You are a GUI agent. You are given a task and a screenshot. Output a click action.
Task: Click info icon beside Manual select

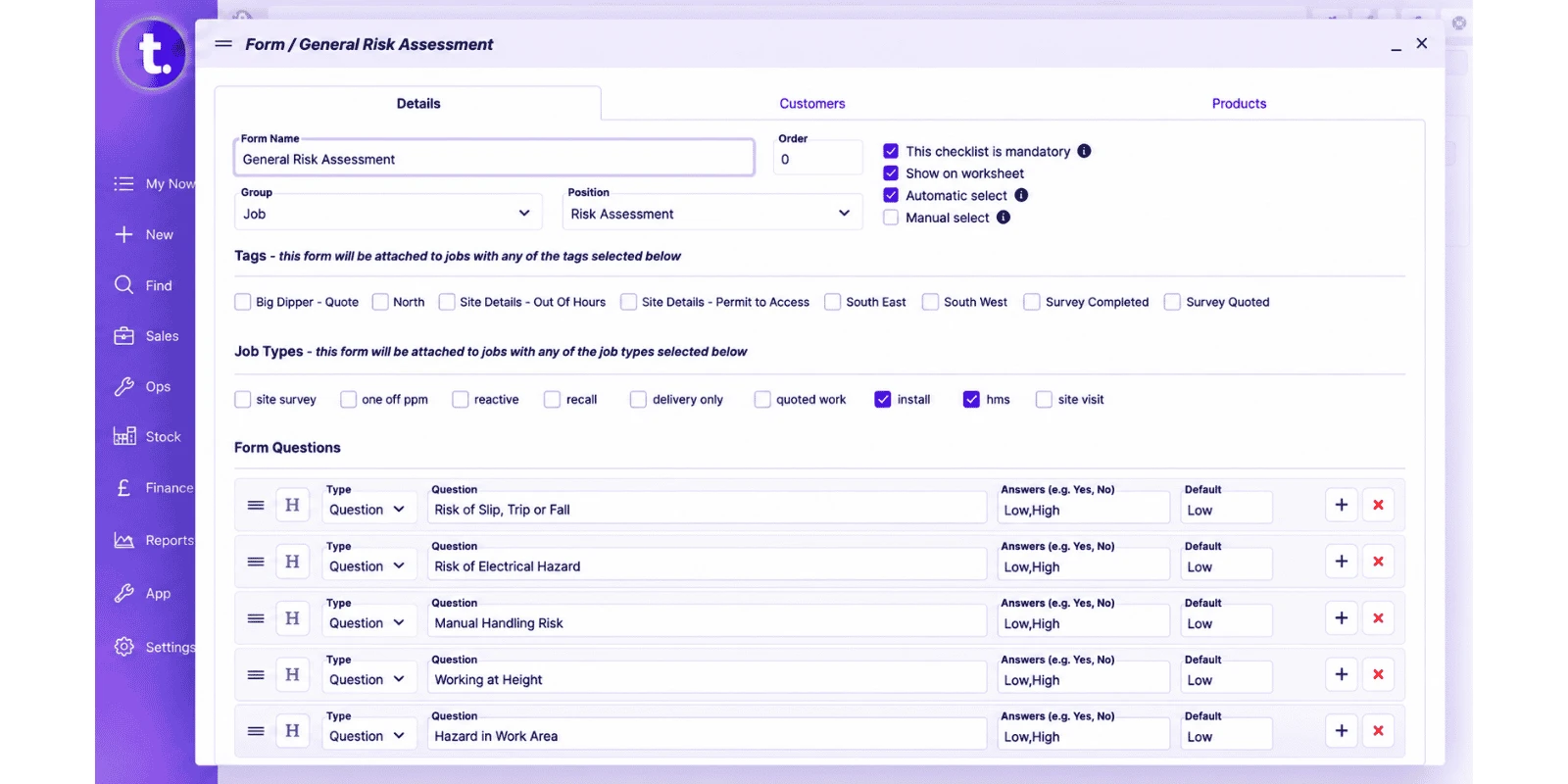point(1004,218)
